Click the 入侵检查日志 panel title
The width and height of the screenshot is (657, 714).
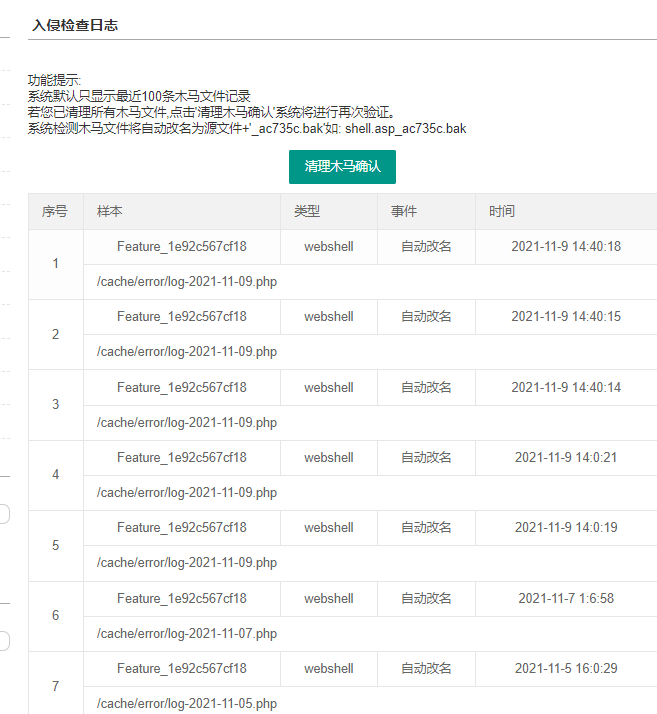coord(75,25)
